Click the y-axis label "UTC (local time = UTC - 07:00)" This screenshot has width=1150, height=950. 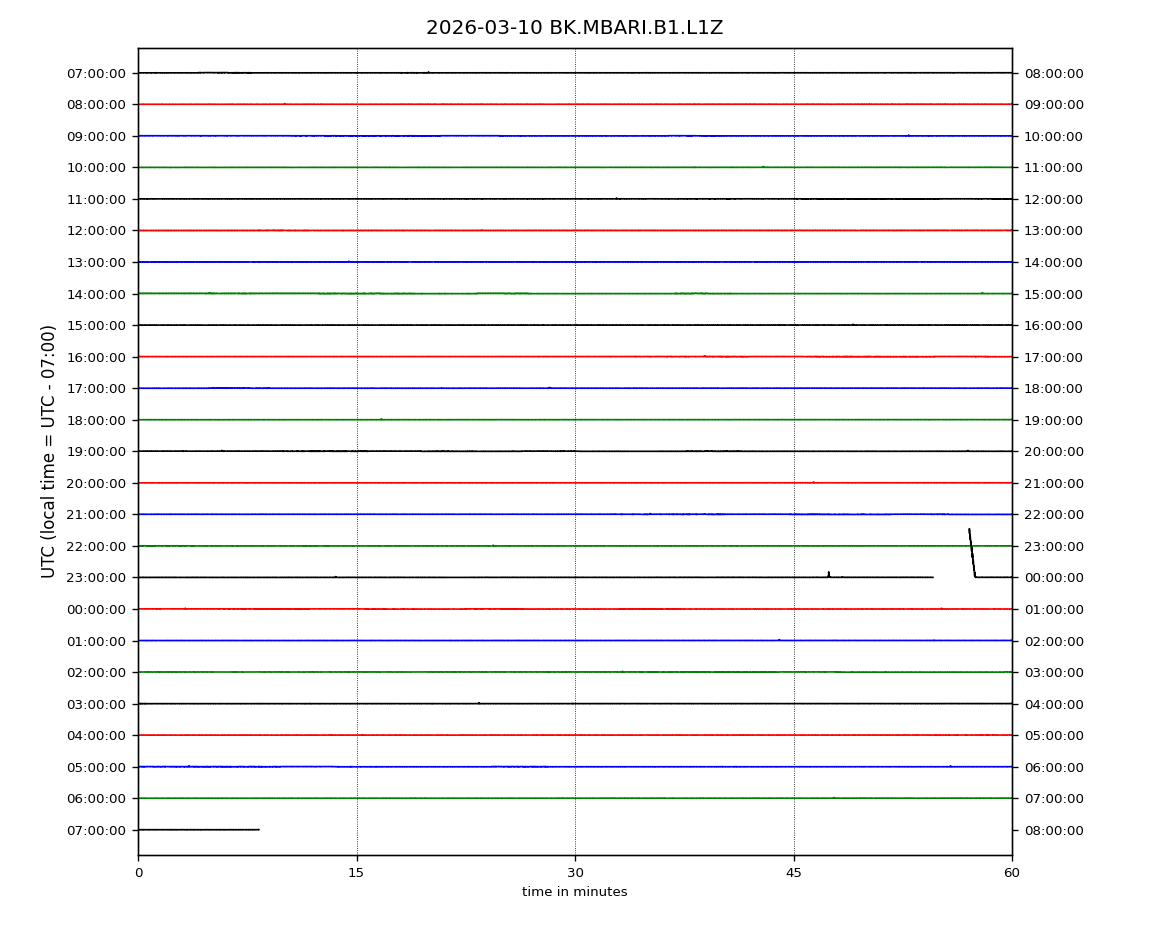tap(49, 451)
